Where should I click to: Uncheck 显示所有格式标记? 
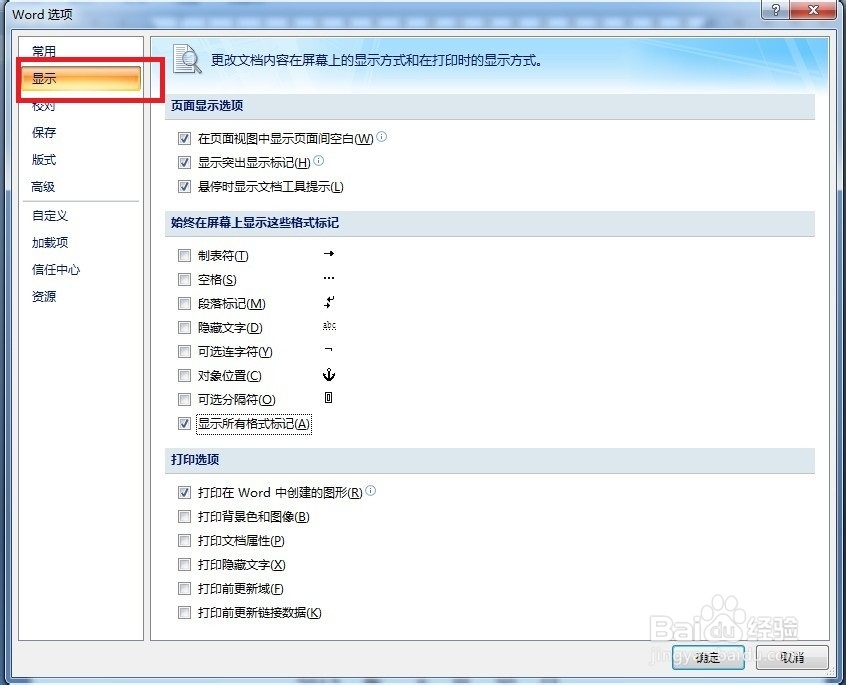pos(184,423)
